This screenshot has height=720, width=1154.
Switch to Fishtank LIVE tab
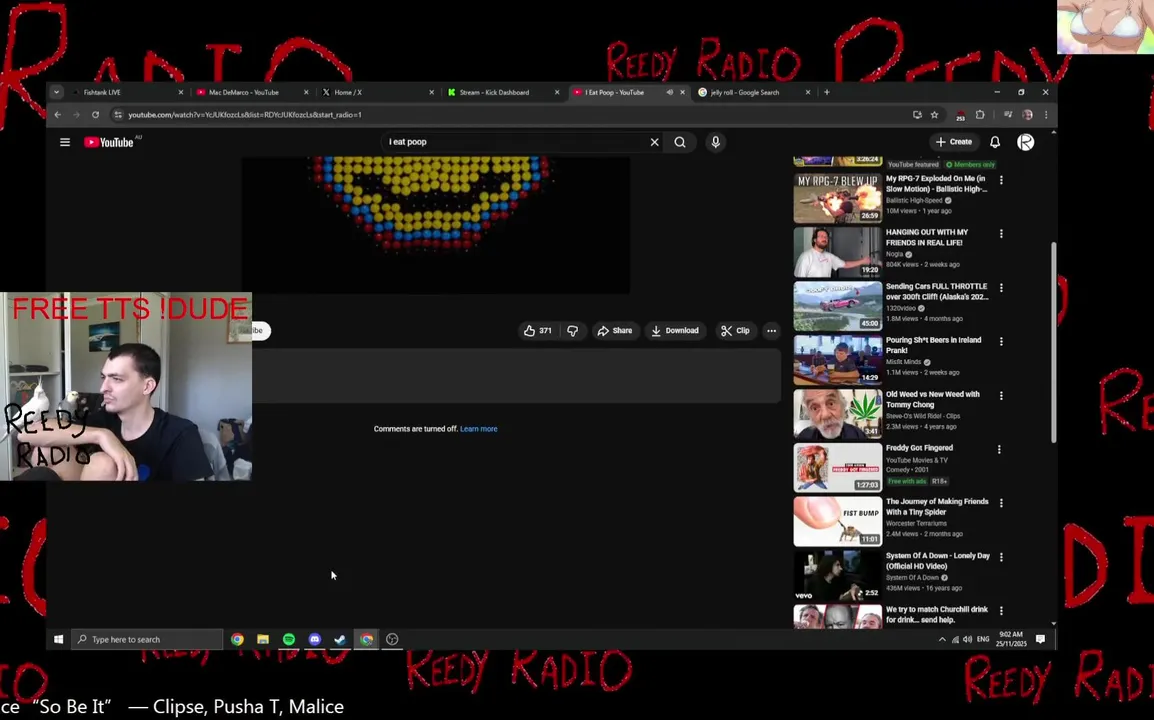(x=127, y=92)
